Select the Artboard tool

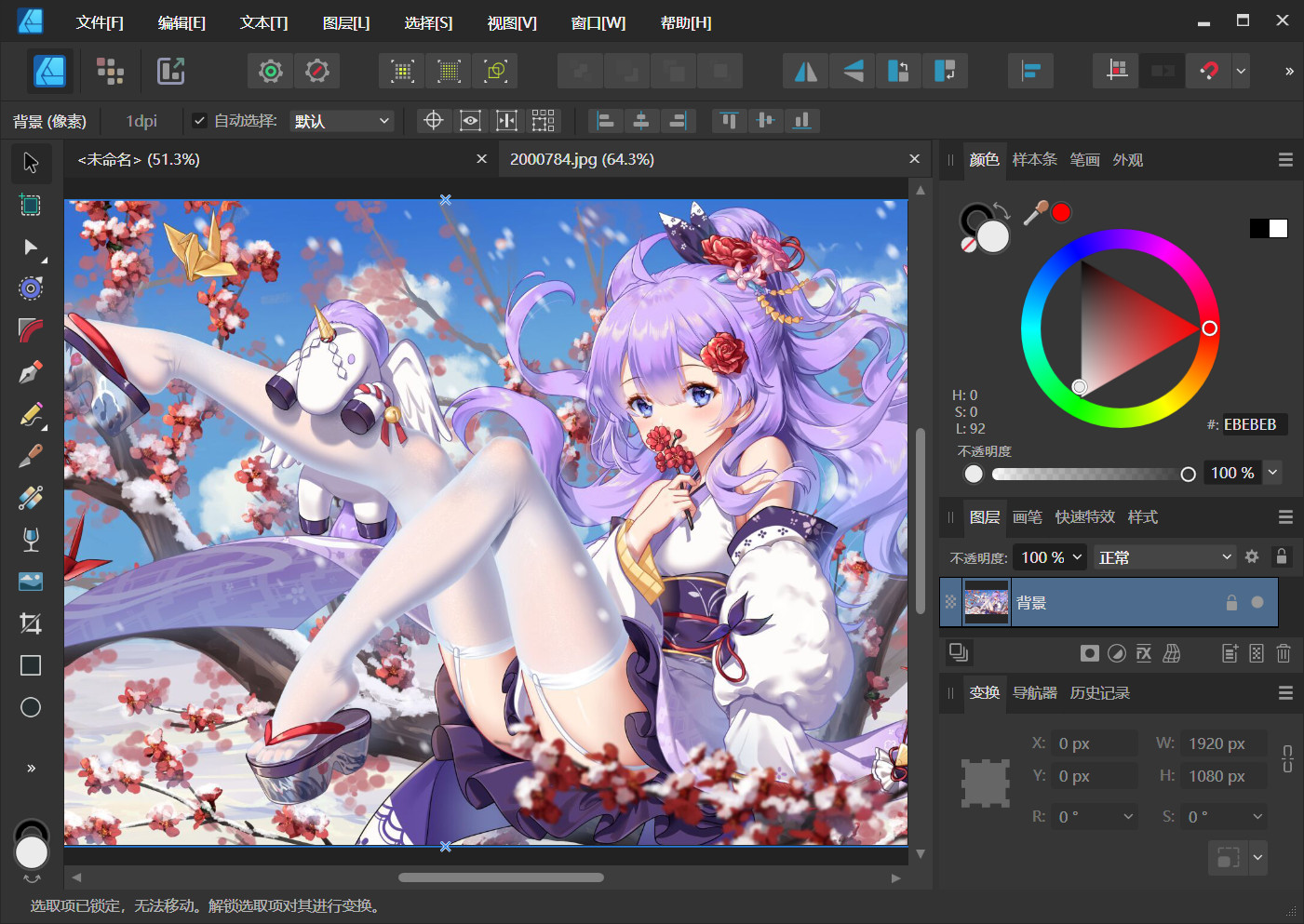[31, 205]
